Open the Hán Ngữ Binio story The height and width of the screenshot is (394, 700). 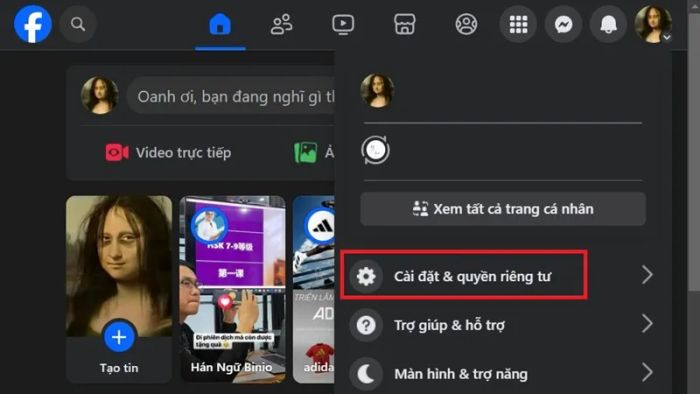pos(232,289)
